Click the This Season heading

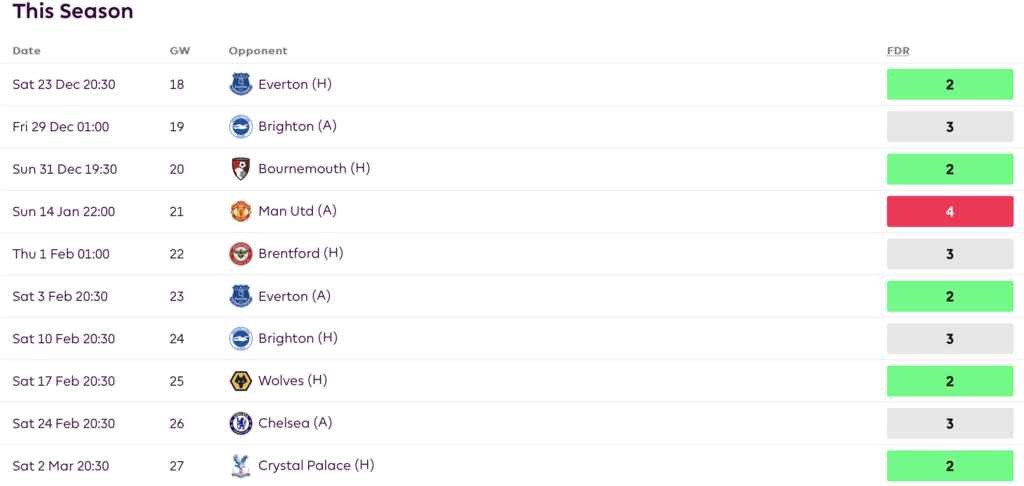(72, 12)
